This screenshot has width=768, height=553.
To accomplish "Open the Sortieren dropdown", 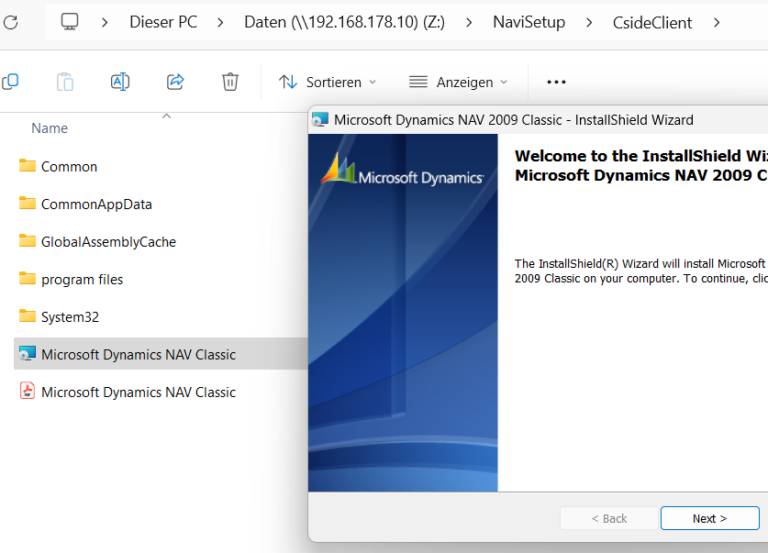I will point(328,82).
